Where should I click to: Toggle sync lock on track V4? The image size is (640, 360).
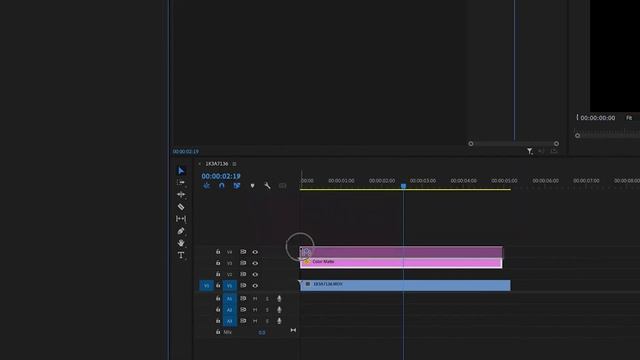tap(243, 252)
